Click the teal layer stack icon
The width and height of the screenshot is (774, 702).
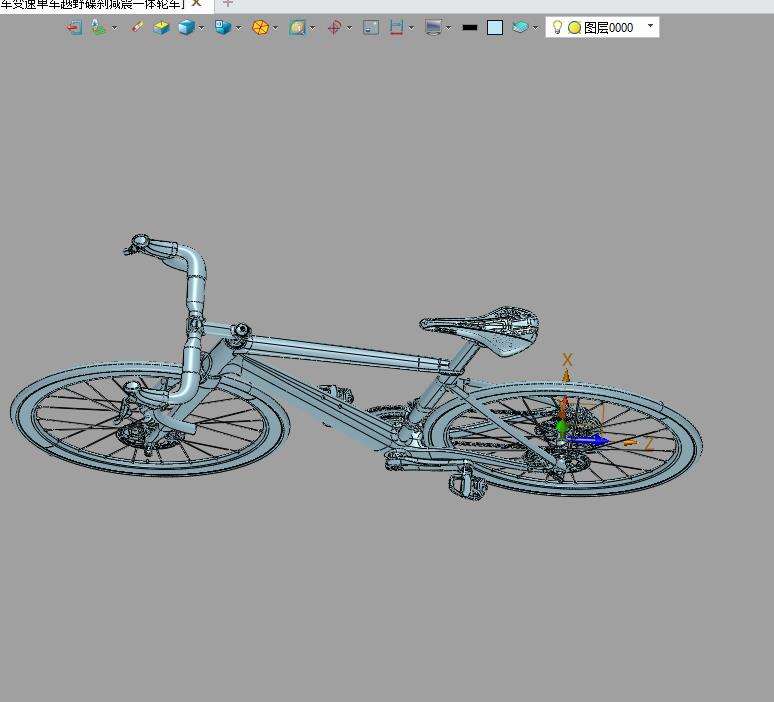coord(519,28)
